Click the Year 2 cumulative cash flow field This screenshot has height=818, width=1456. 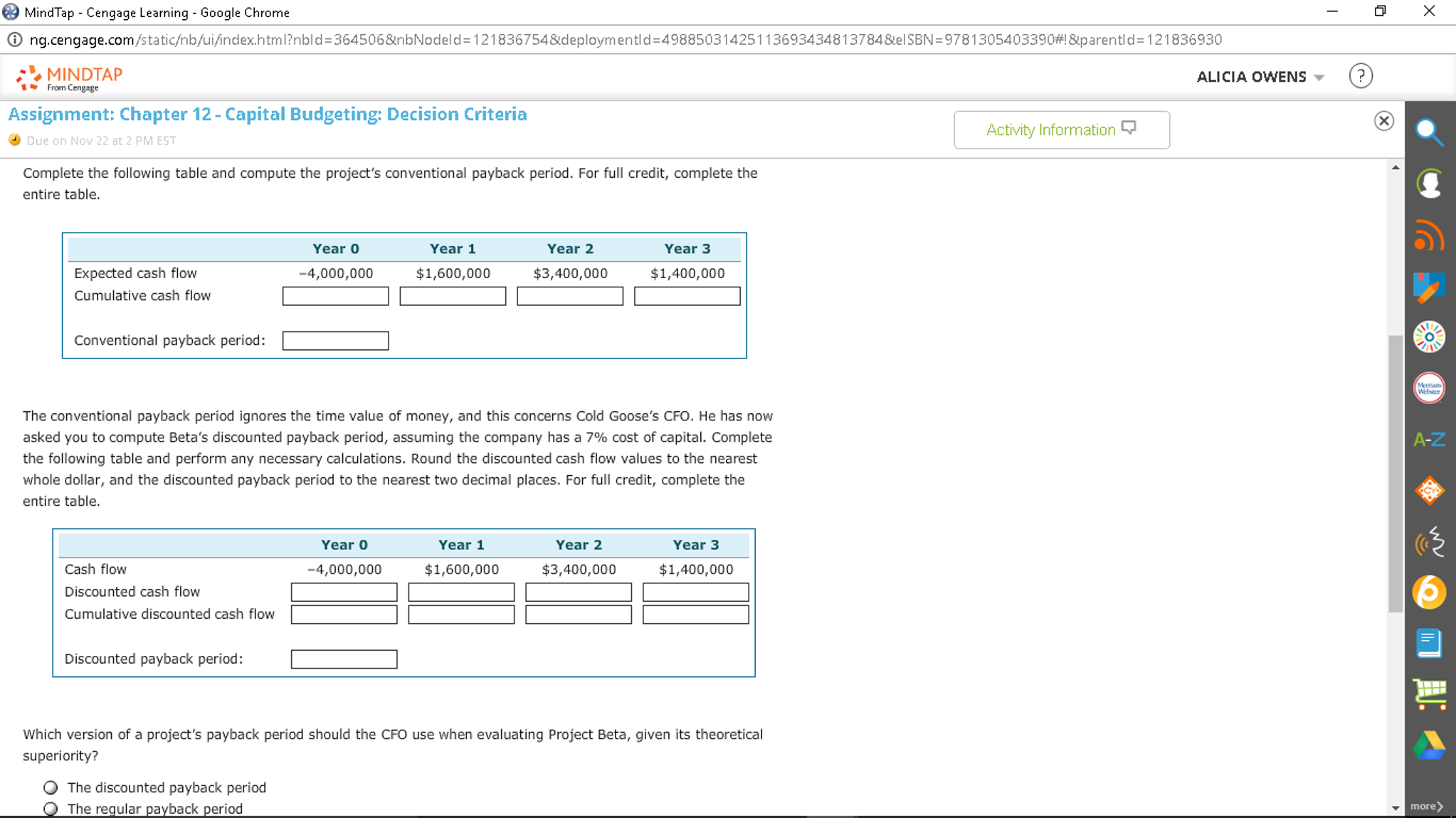[570, 296]
